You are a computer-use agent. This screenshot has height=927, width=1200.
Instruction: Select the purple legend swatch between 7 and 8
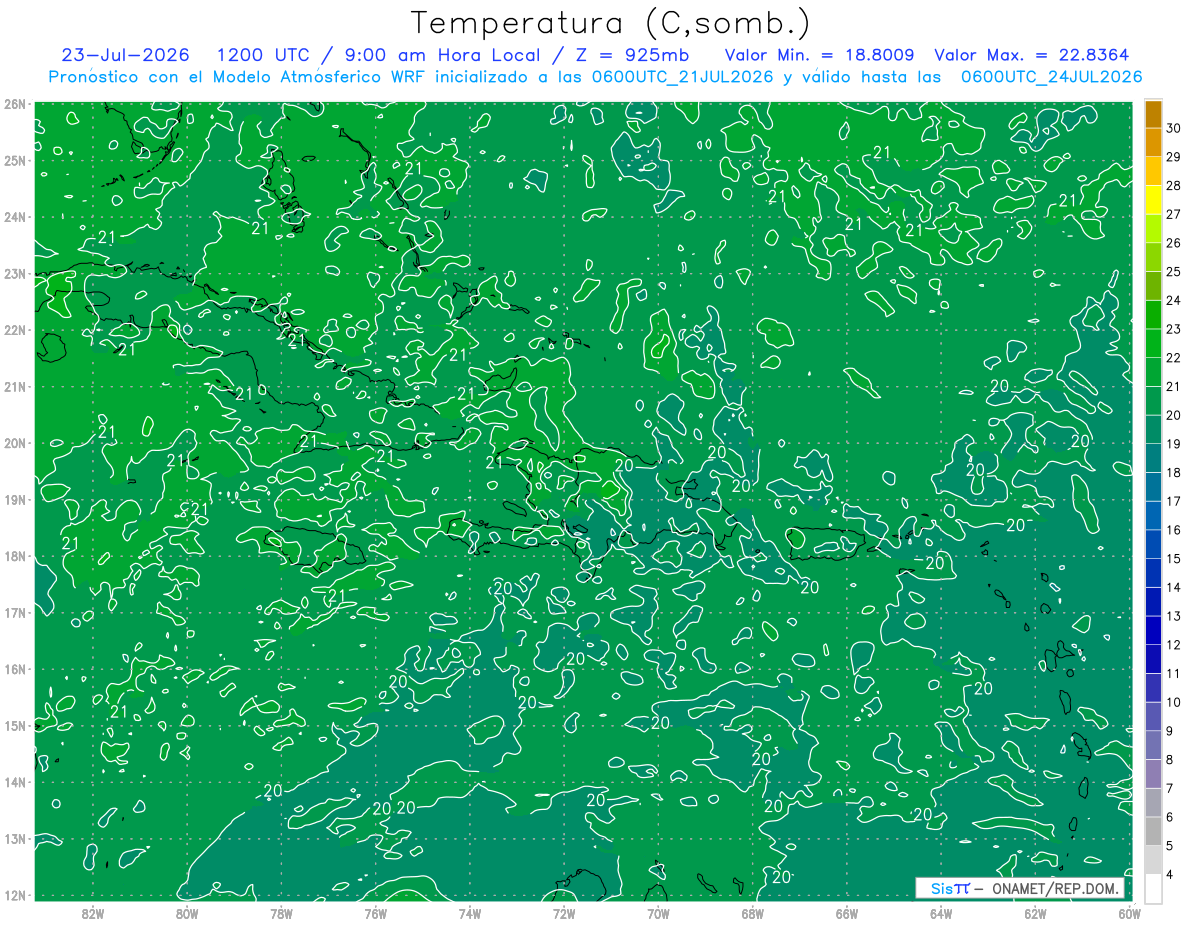point(1153,773)
